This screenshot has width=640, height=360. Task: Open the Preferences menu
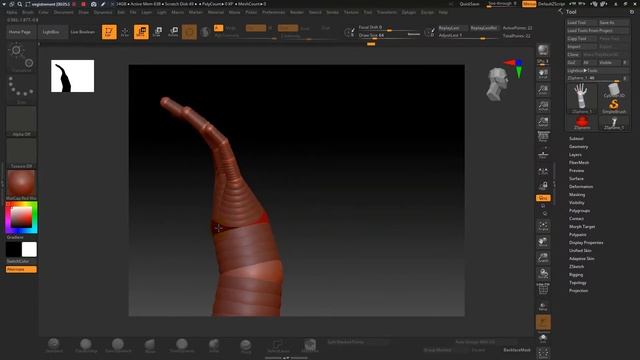coord(273,12)
